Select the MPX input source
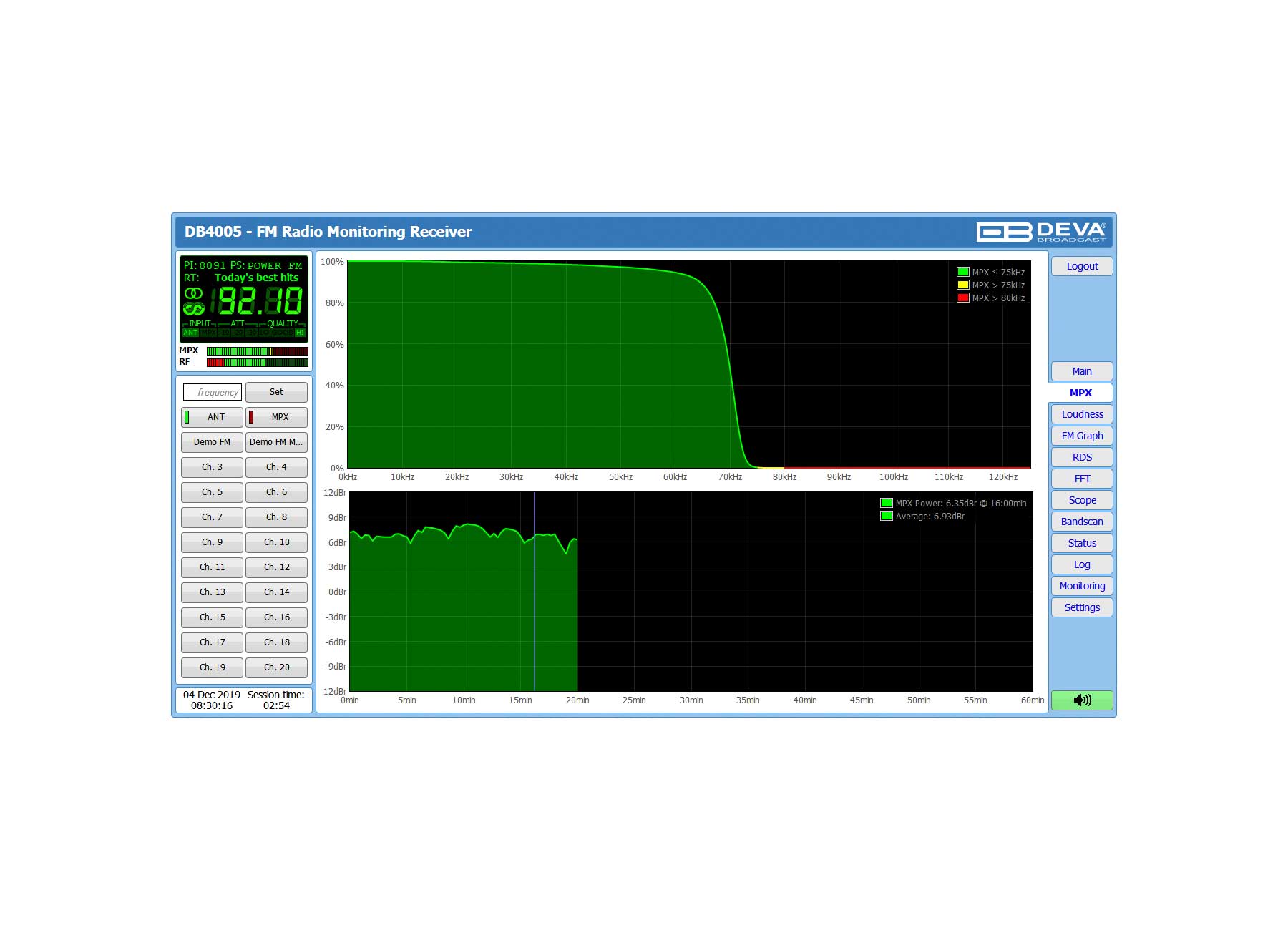1288x930 pixels. 276,417
